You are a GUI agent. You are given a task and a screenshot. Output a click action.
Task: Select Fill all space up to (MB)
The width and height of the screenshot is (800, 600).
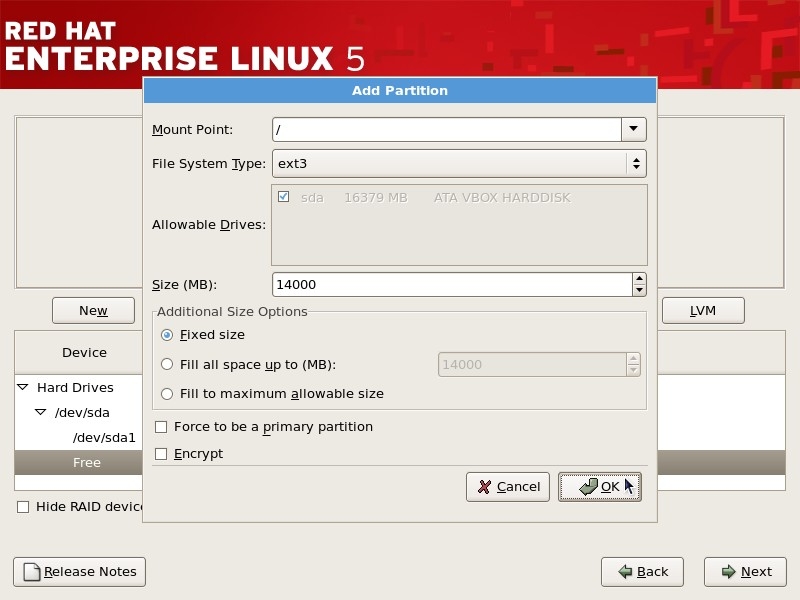(x=167, y=364)
